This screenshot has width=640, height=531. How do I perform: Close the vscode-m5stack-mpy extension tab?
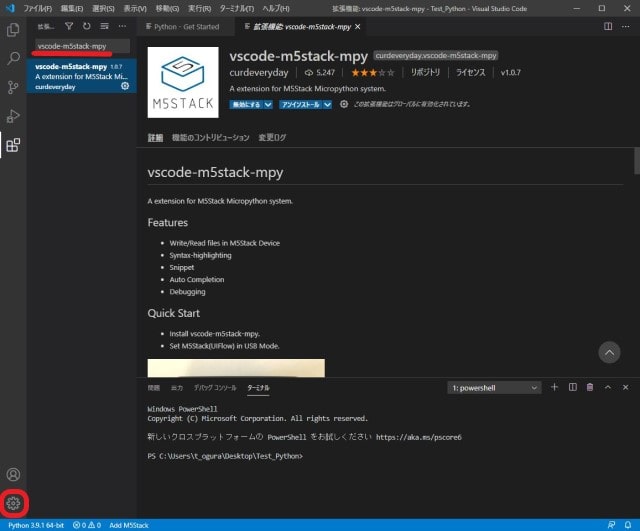(358, 27)
